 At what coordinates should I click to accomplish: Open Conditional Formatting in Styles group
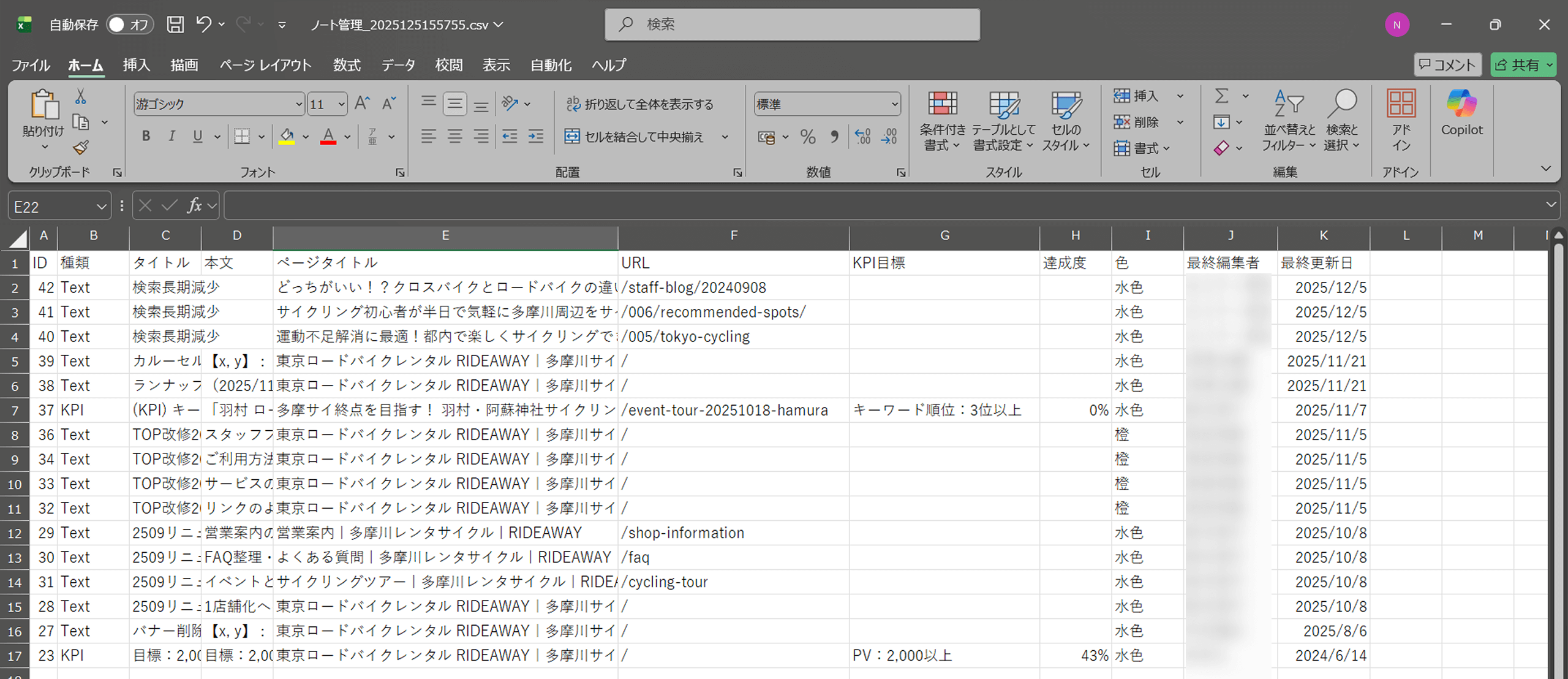[x=942, y=120]
